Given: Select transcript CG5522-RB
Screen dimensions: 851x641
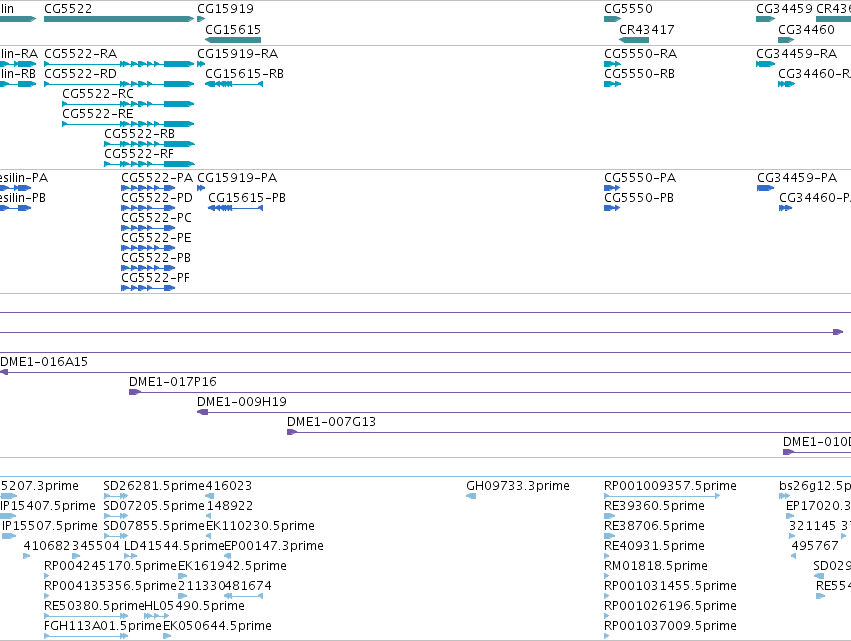Looking at the screenshot, I should (149, 144).
